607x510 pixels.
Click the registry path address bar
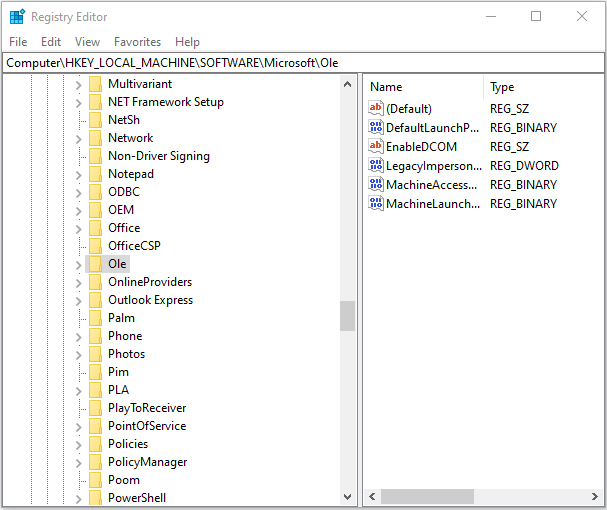point(303,63)
